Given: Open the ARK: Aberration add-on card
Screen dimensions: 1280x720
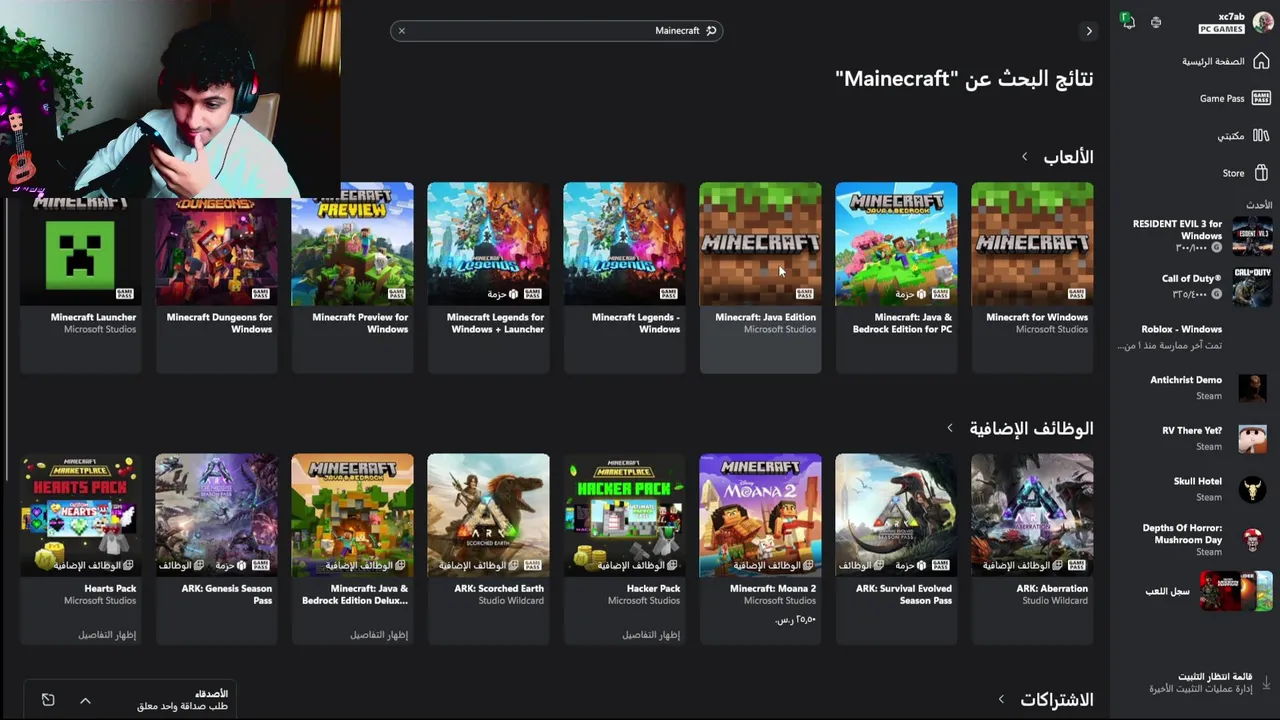Looking at the screenshot, I should pos(1032,548).
